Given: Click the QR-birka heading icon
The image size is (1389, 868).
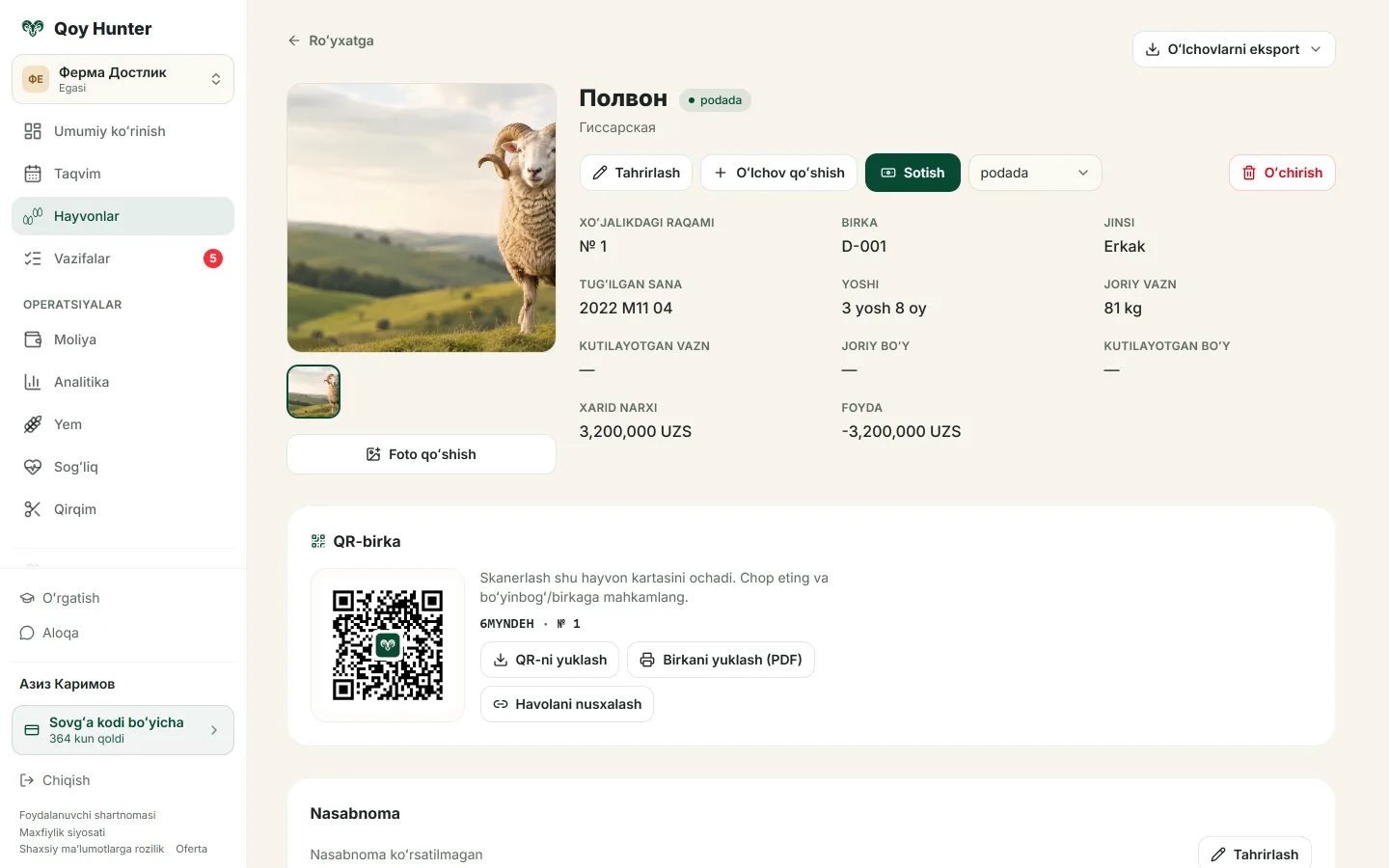Looking at the screenshot, I should click(x=318, y=541).
